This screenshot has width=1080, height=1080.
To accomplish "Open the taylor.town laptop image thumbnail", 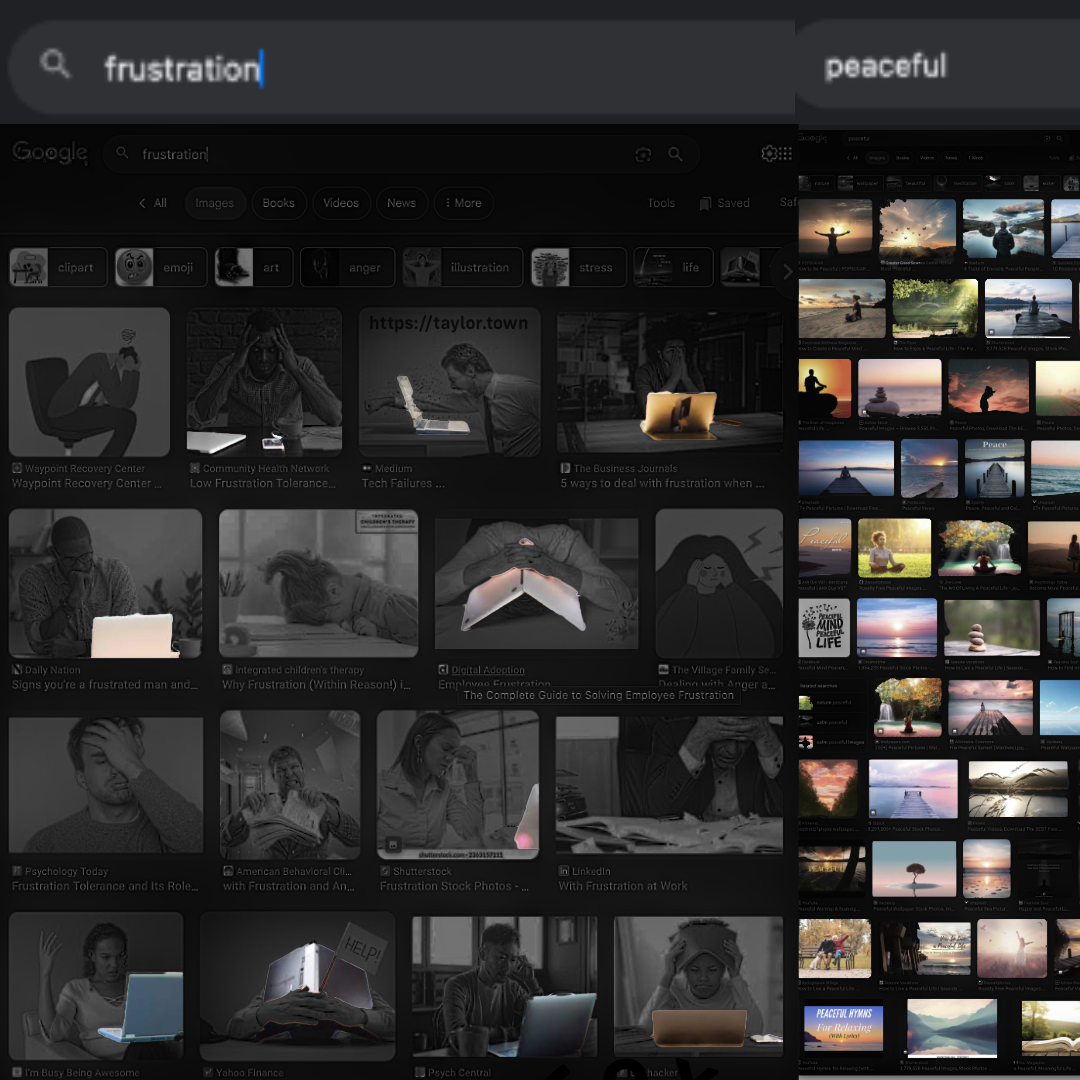I will tap(449, 382).
